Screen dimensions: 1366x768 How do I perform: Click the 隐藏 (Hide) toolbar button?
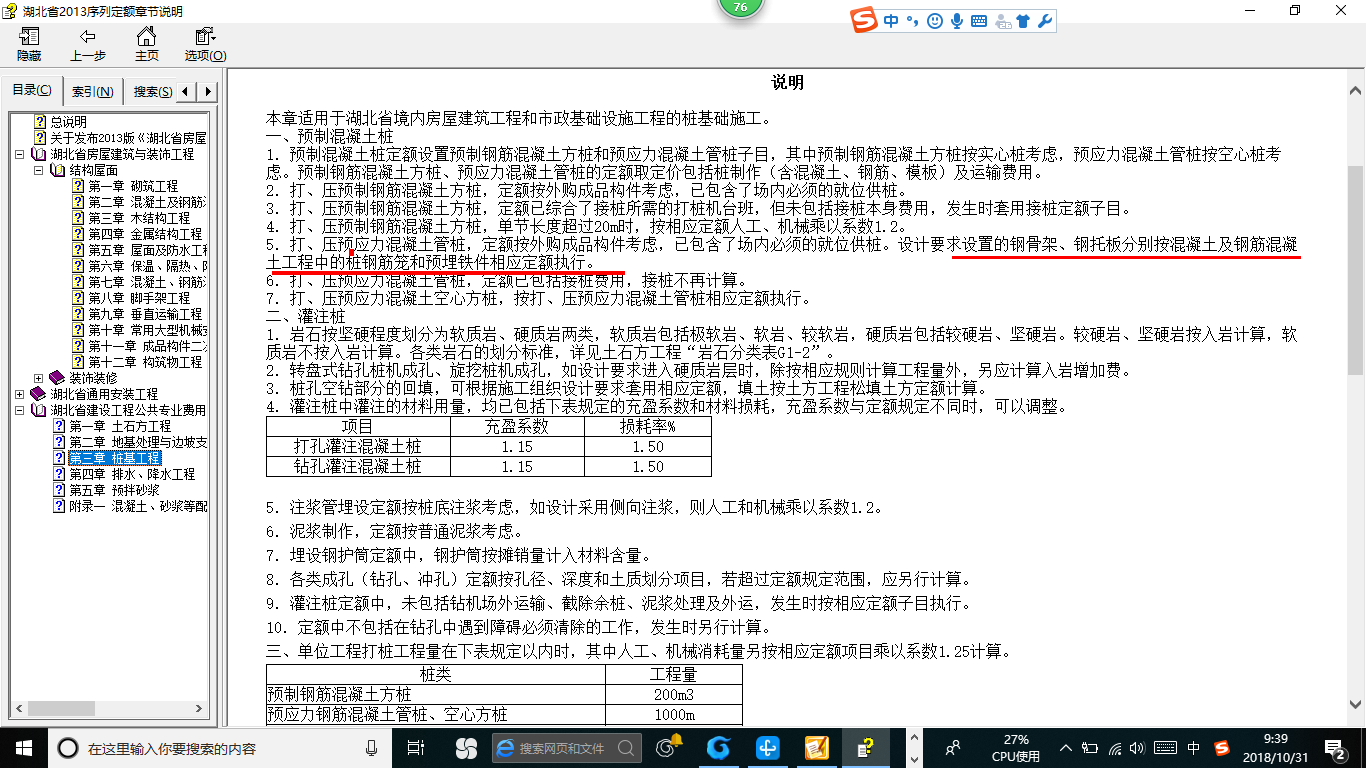click(x=29, y=45)
